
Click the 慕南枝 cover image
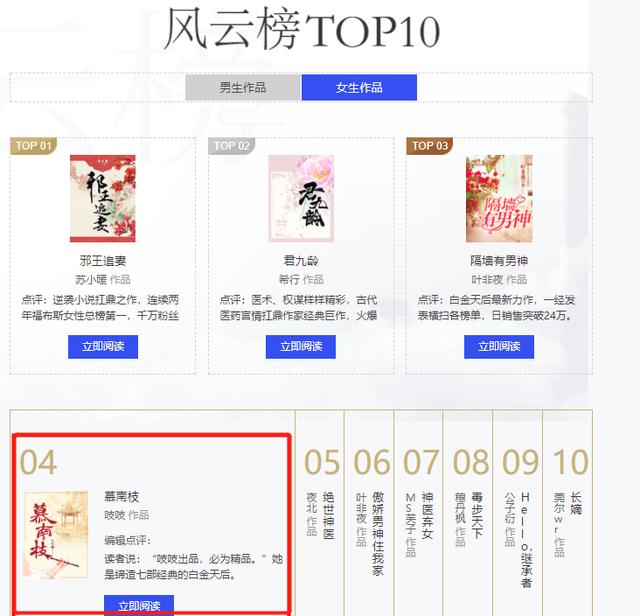pyautogui.click(x=56, y=535)
